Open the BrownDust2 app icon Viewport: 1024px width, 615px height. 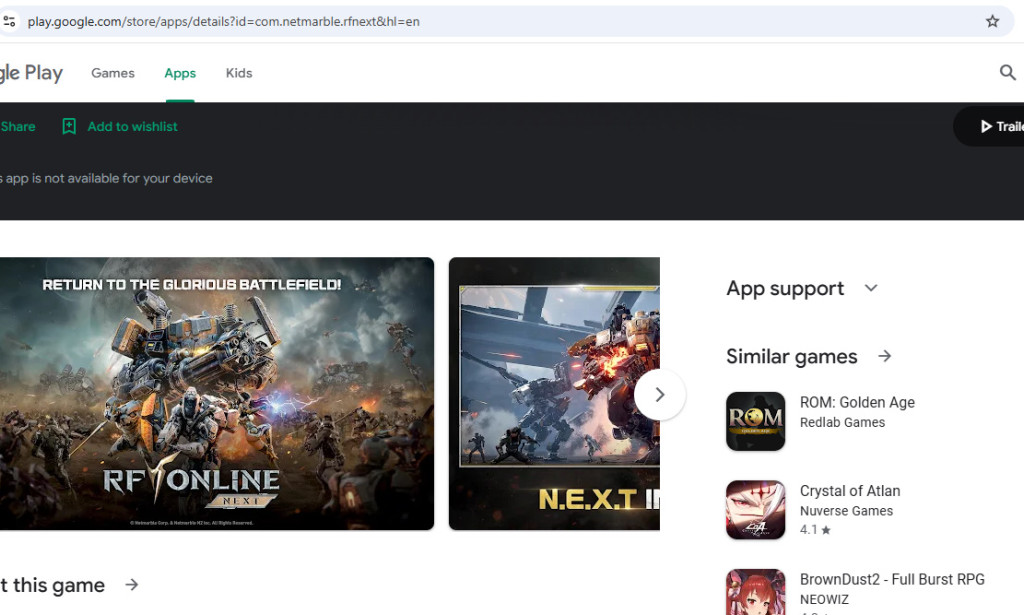pyautogui.click(x=755, y=593)
